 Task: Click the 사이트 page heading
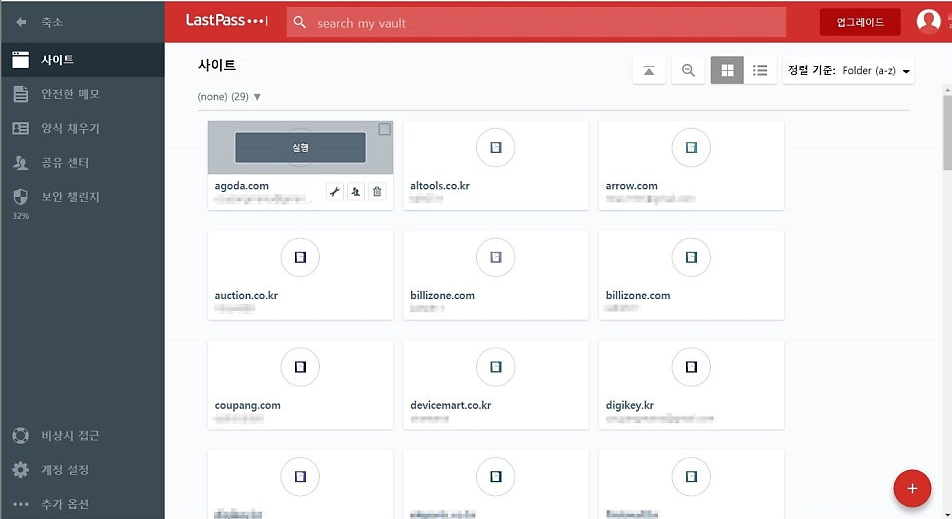[217, 65]
